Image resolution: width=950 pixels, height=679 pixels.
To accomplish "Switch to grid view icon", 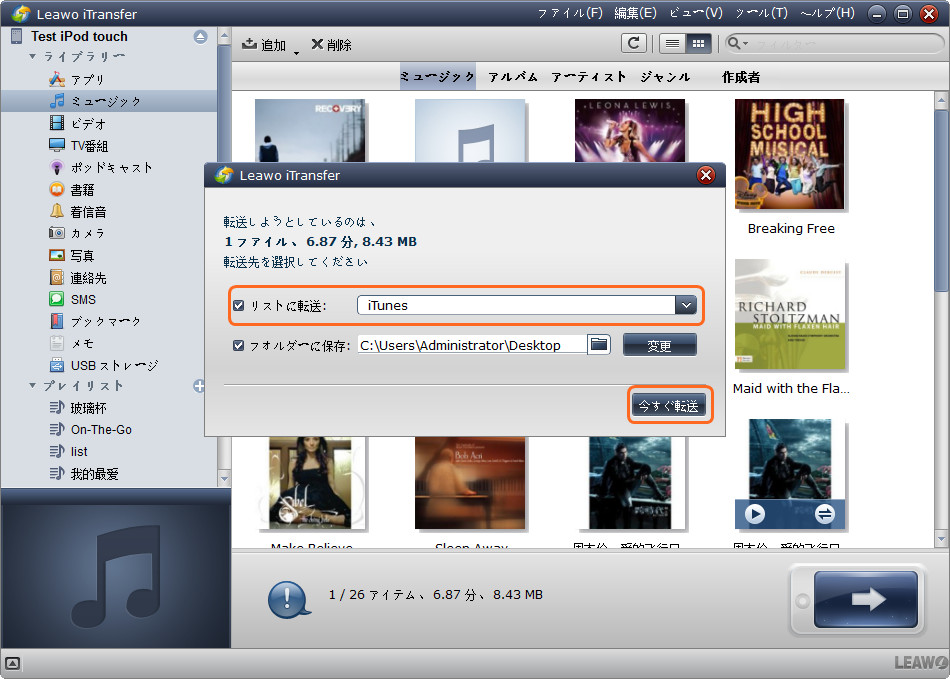I will [698, 44].
